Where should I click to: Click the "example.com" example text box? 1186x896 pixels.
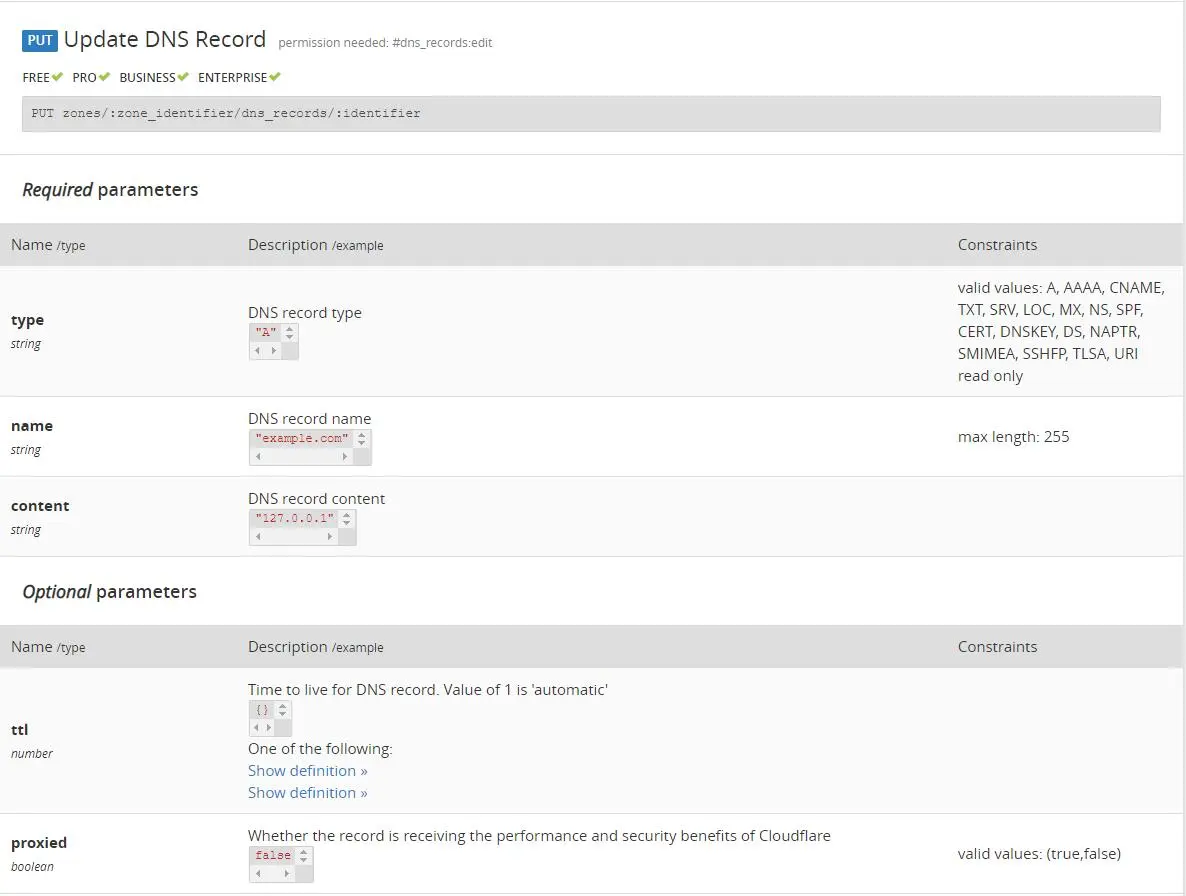pyautogui.click(x=302, y=439)
